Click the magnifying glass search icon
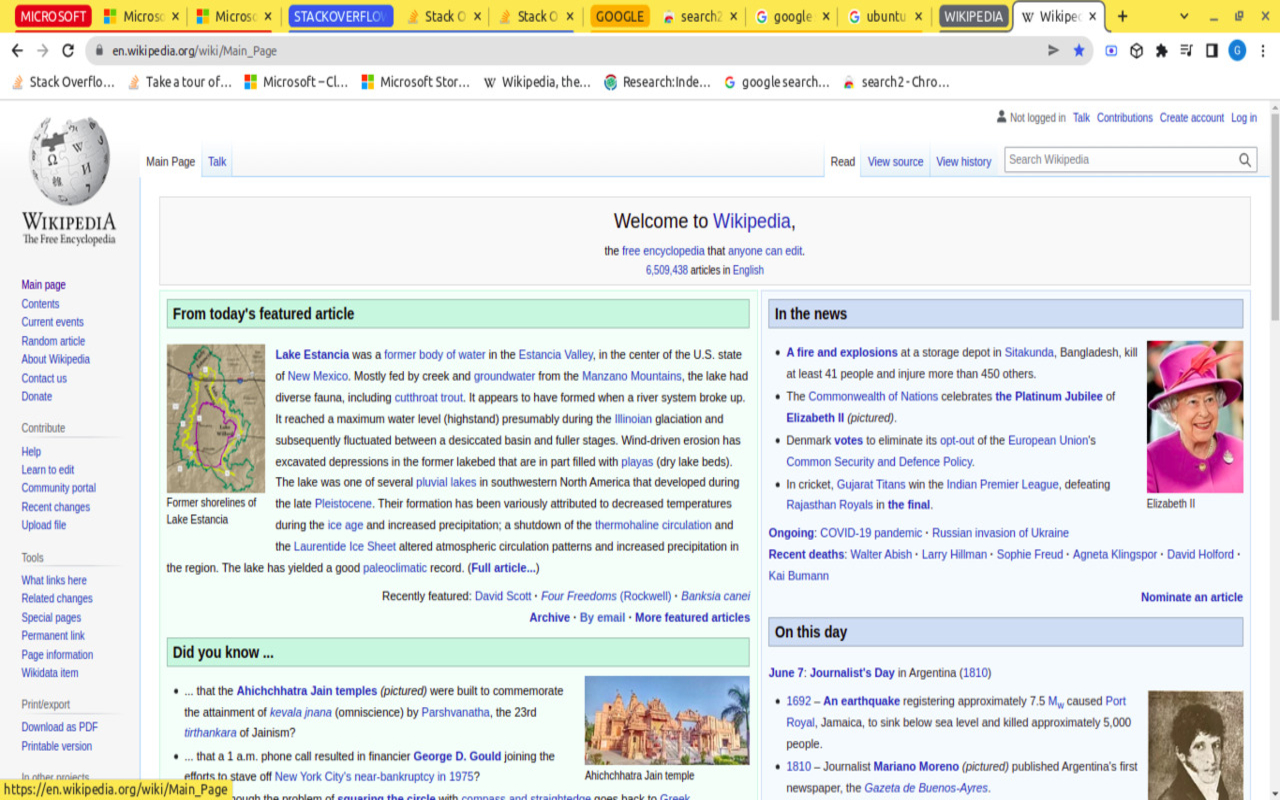1280x800 pixels. click(x=1244, y=159)
